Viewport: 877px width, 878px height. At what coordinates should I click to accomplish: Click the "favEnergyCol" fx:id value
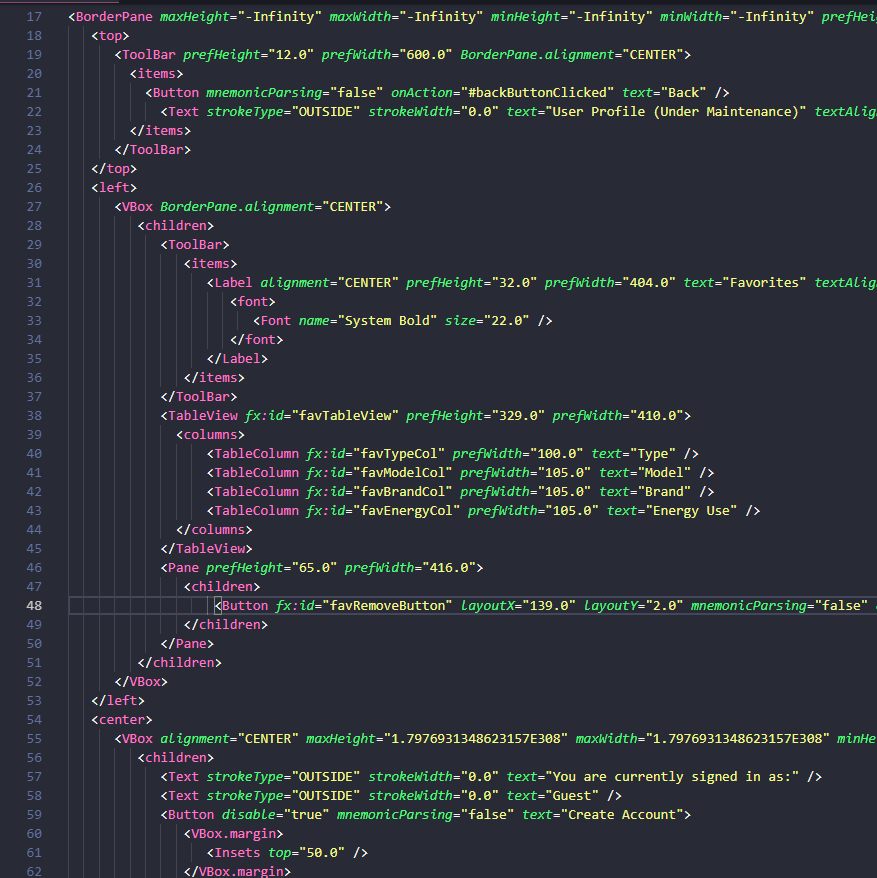point(407,511)
